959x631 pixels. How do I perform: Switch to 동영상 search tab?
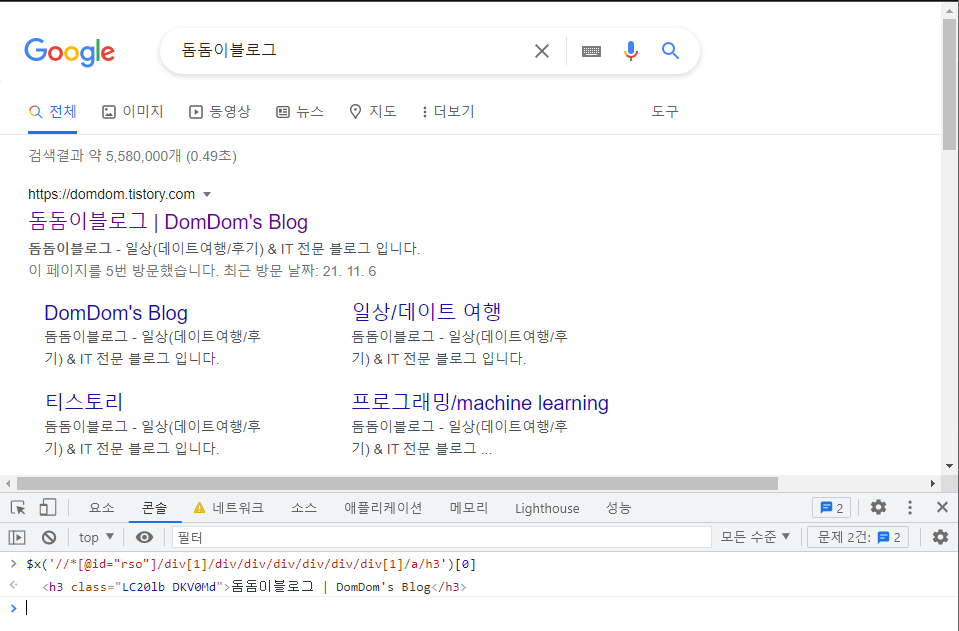[220, 112]
